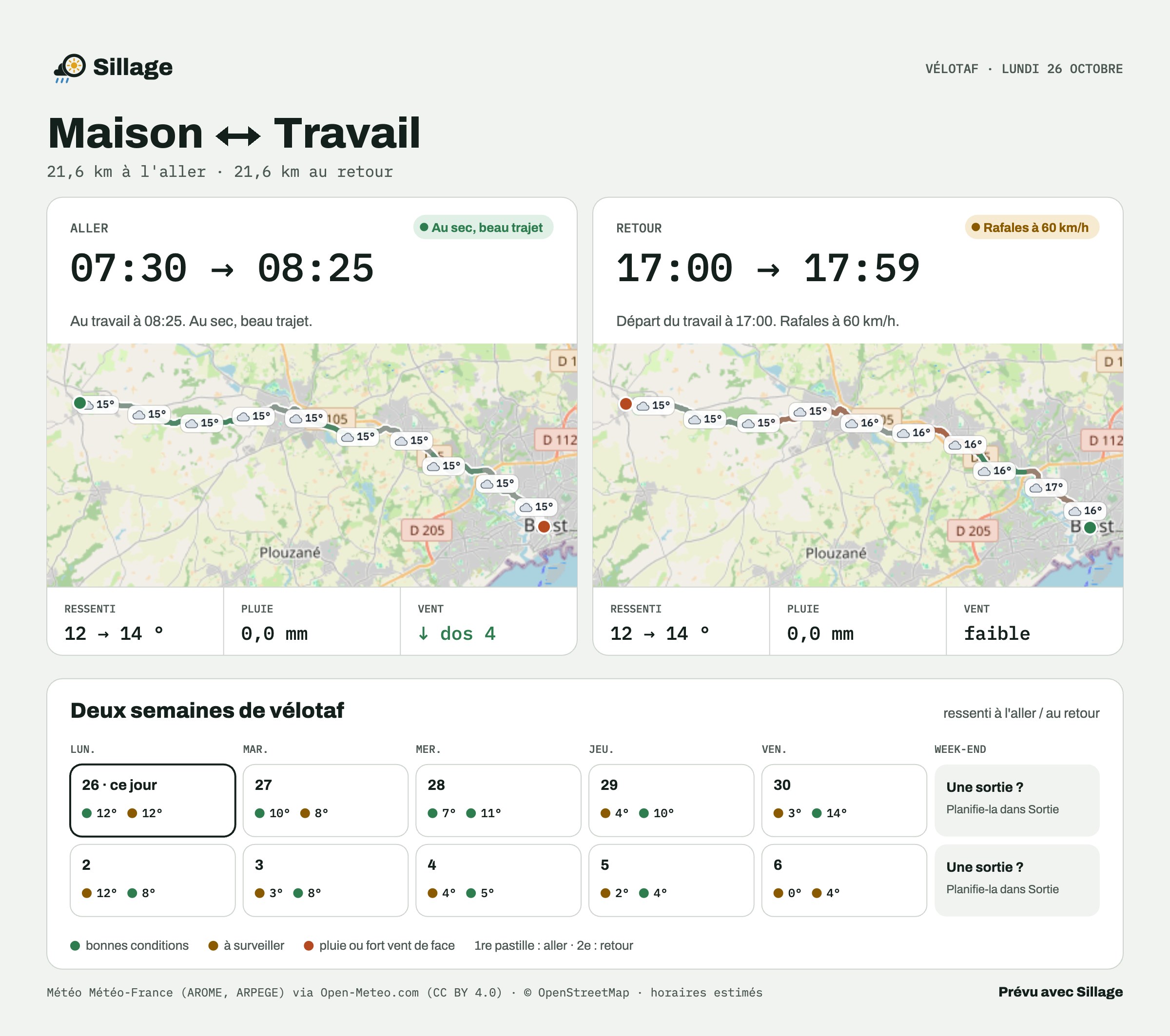
Task: Open the second-week day card 2
Action: tap(152, 881)
